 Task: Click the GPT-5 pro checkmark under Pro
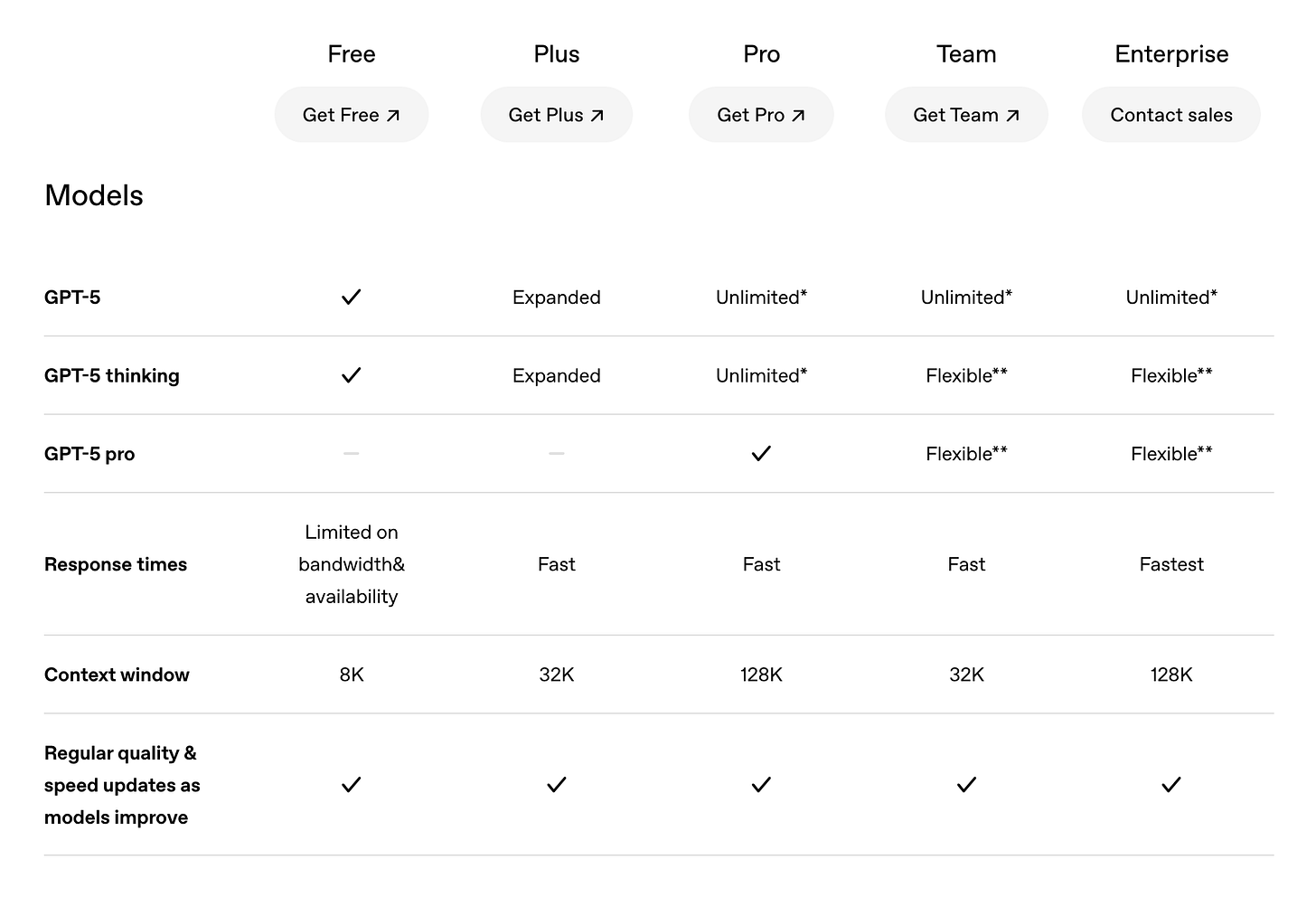[x=761, y=454]
